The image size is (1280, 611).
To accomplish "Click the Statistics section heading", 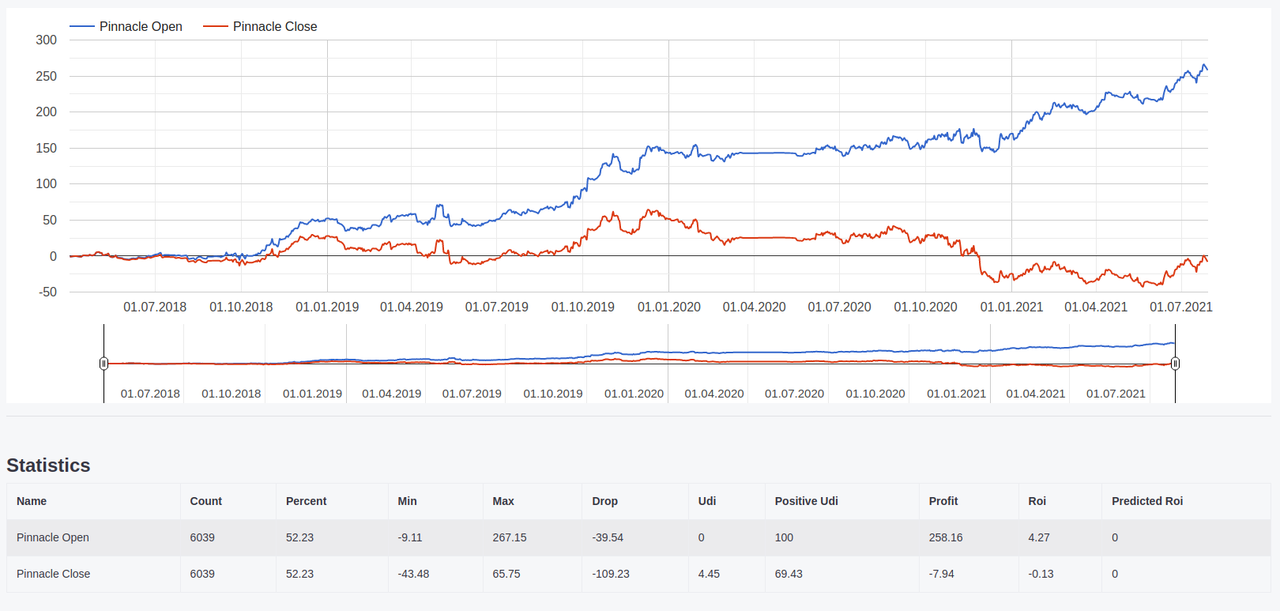I will click(x=49, y=465).
